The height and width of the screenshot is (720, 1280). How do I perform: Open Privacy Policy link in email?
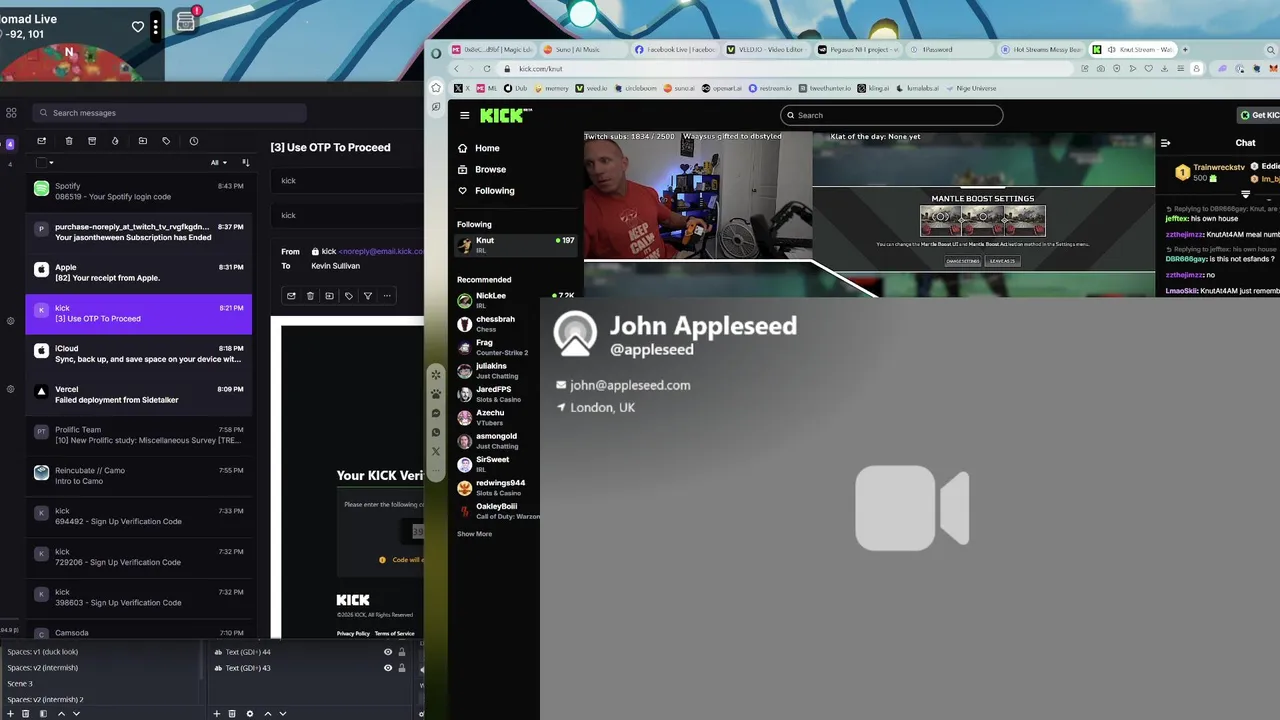click(353, 633)
